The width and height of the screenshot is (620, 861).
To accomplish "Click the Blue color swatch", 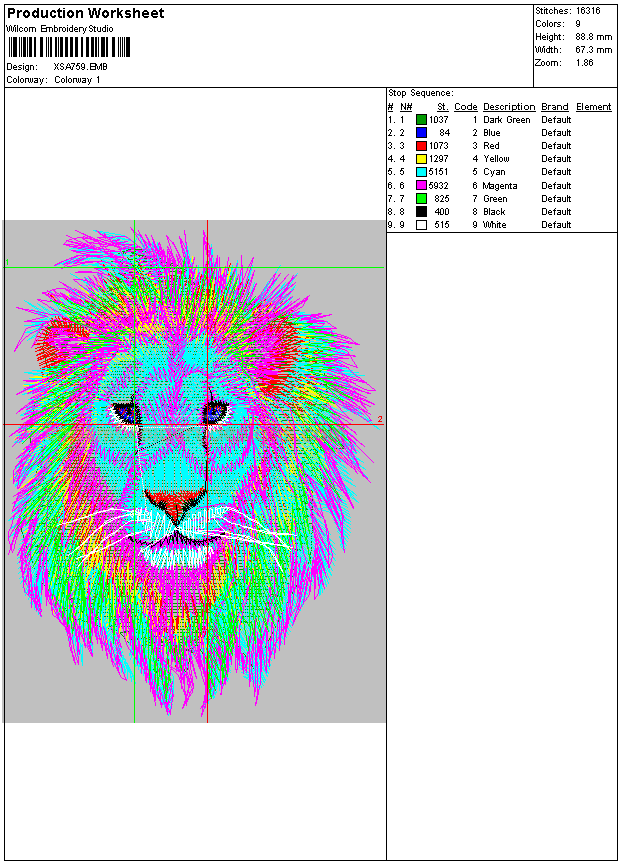I will (421, 133).
